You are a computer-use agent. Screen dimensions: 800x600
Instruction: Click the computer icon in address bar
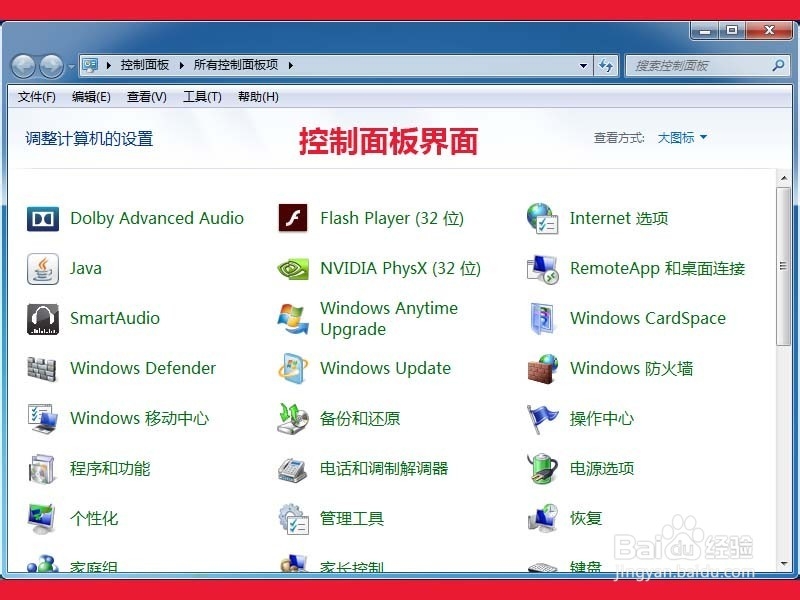point(90,65)
